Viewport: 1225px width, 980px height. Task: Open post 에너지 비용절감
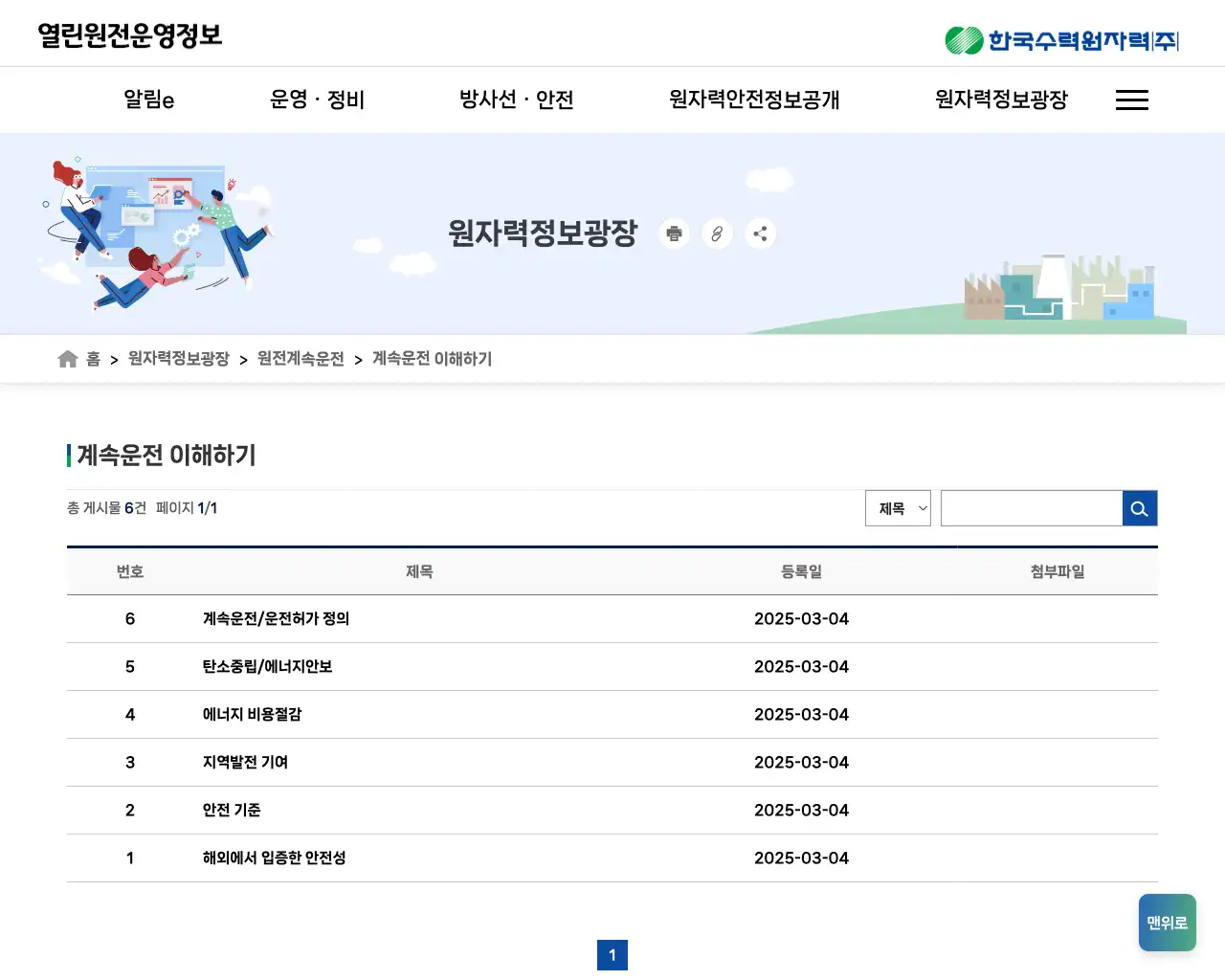(x=252, y=715)
